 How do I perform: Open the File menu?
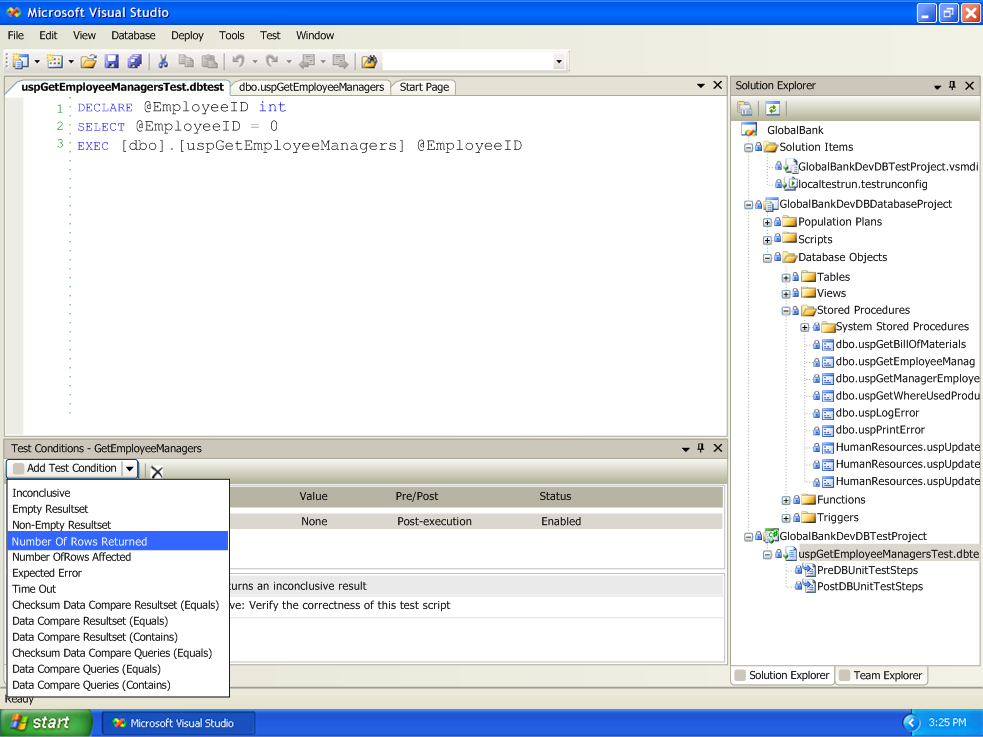(16, 35)
